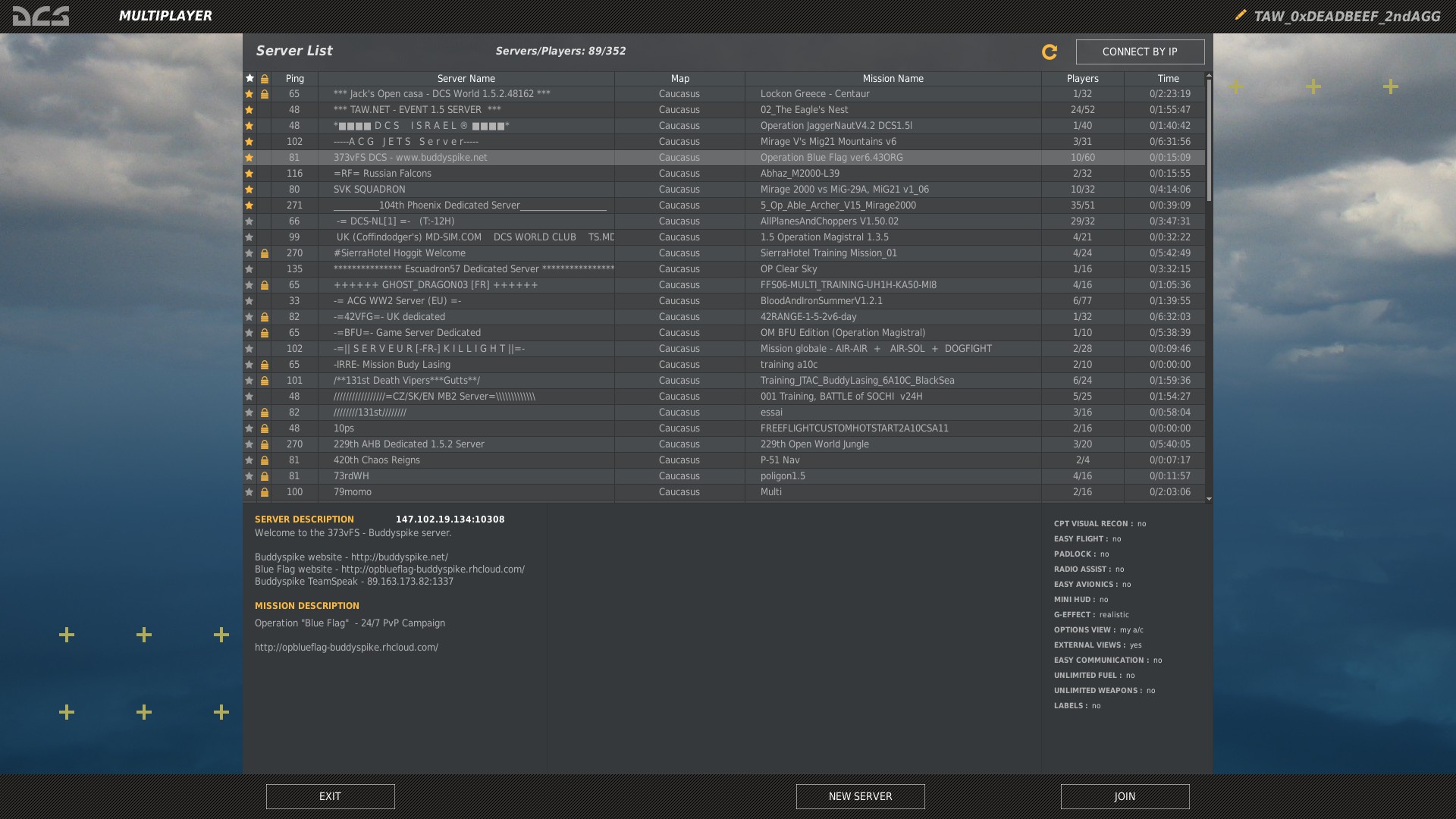This screenshot has width=1456, height=819.
Task: Click lock icon on #SierraHotel Hoggit row
Action: pos(265,253)
